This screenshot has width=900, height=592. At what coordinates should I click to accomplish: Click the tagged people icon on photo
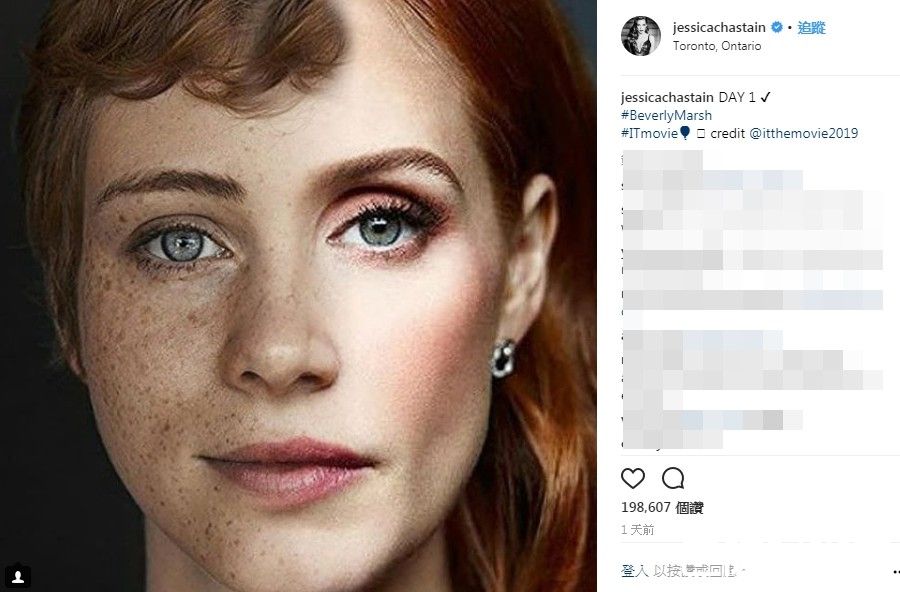click(x=19, y=575)
